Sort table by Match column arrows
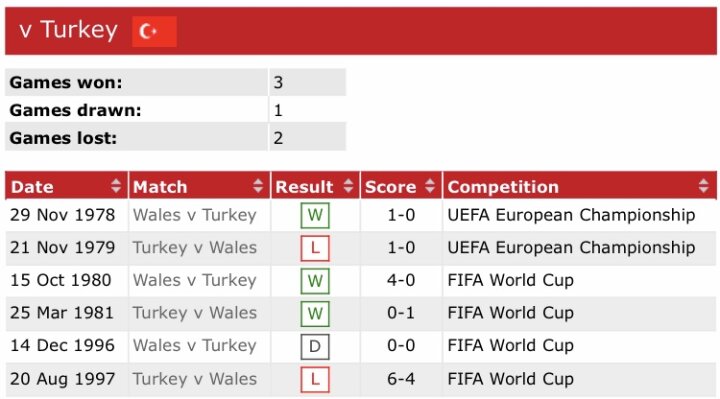The image size is (720, 399). pos(258,186)
